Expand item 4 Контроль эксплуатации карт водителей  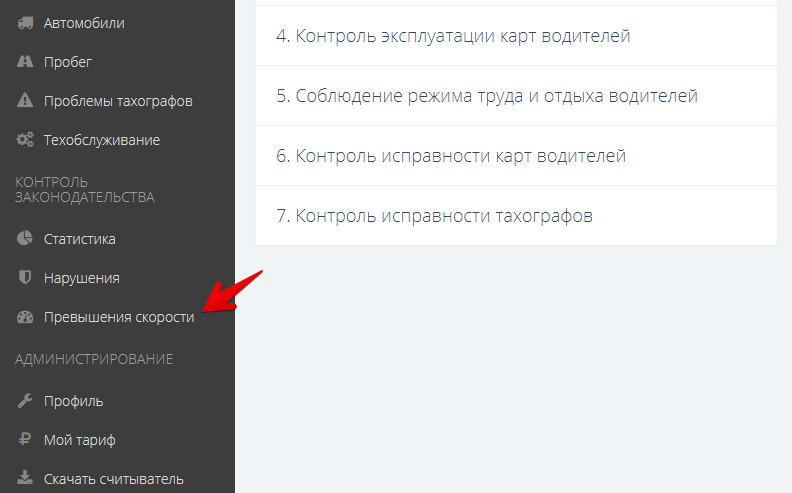click(453, 36)
